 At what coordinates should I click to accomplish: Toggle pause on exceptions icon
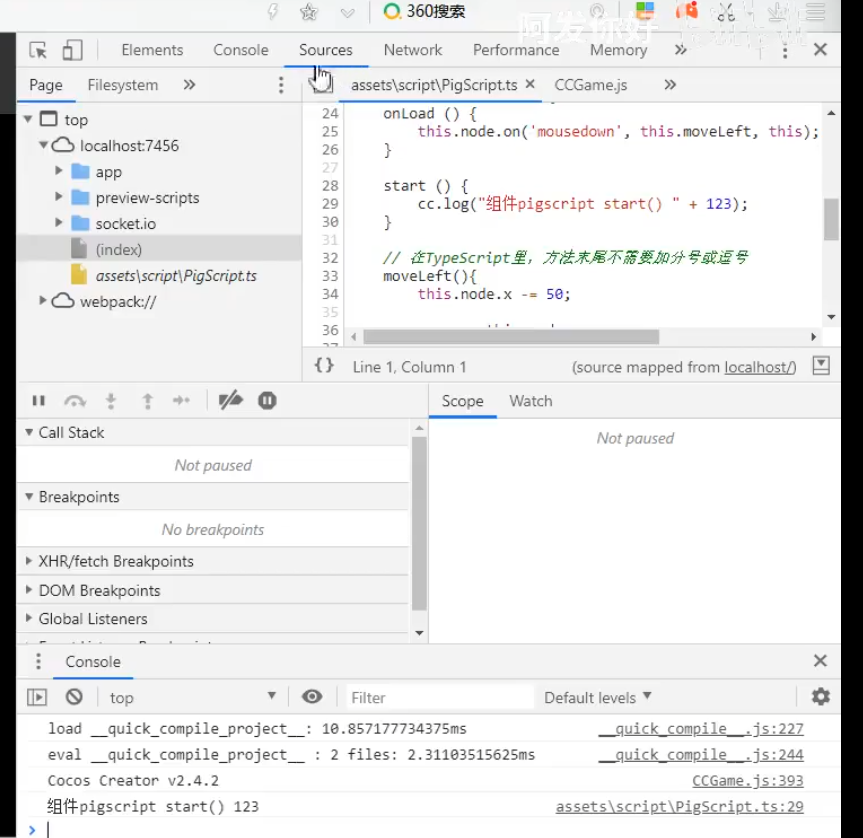267,400
